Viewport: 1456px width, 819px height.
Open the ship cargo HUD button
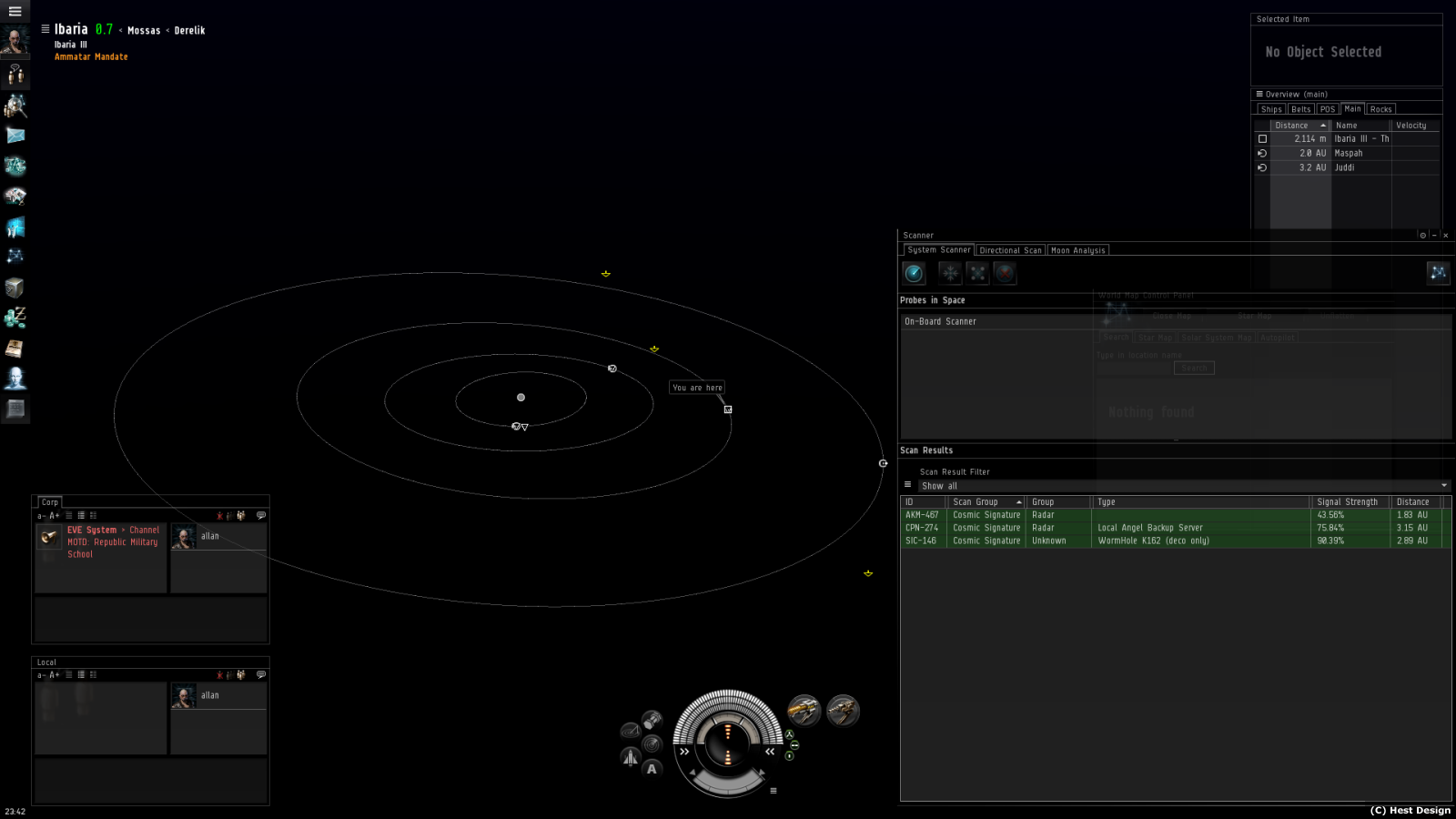point(652,721)
